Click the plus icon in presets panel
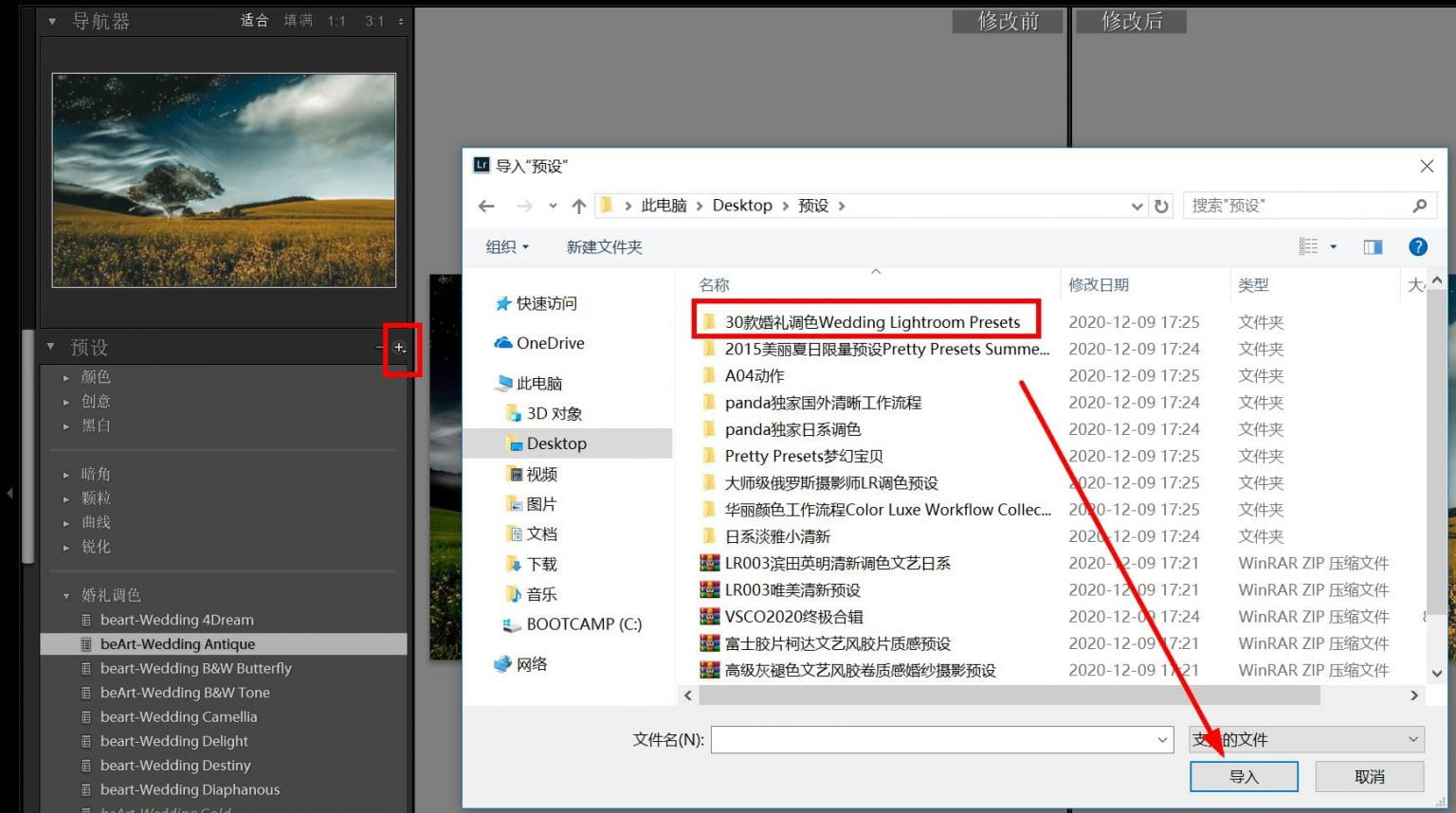 [x=400, y=348]
